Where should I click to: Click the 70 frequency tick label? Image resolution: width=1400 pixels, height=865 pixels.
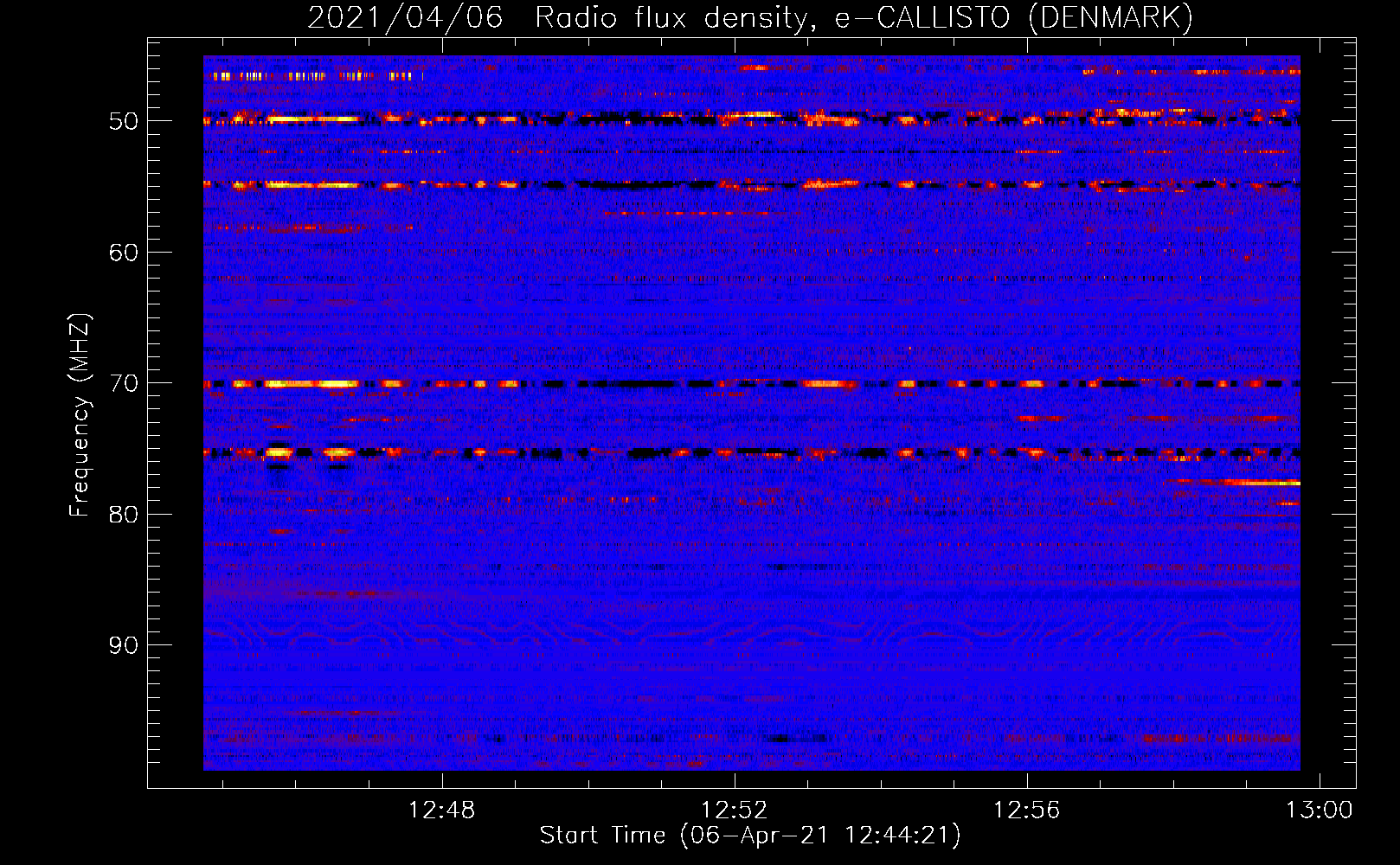click(124, 383)
